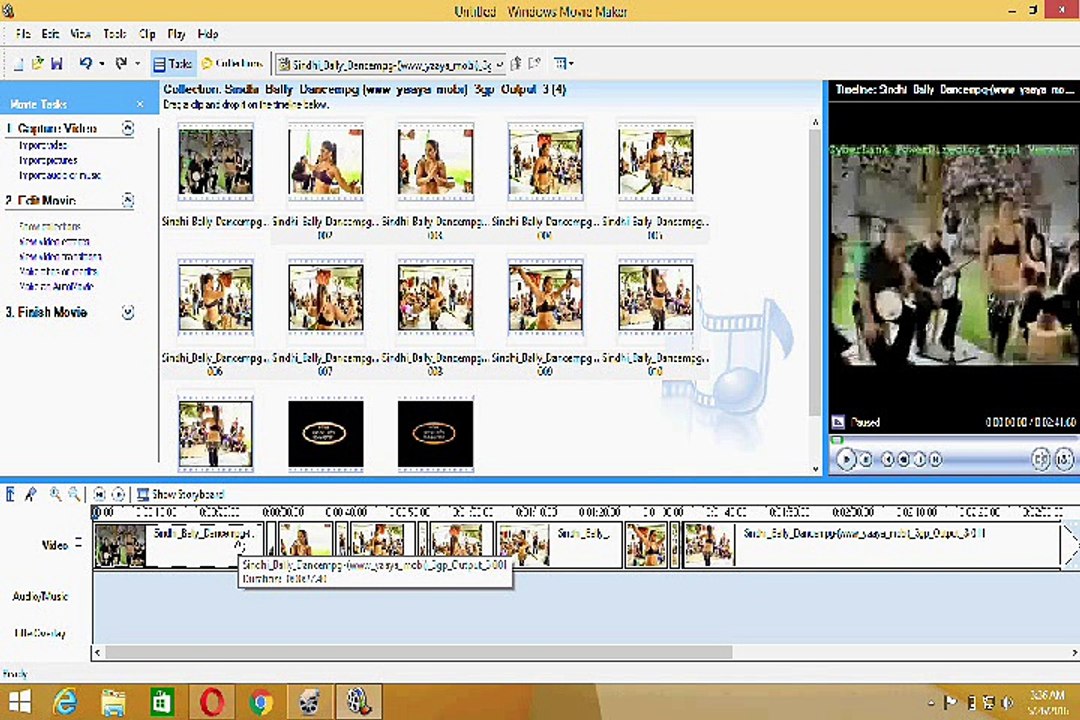This screenshot has height=720, width=1080.
Task: Click the View video effects link
Action: point(54,241)
